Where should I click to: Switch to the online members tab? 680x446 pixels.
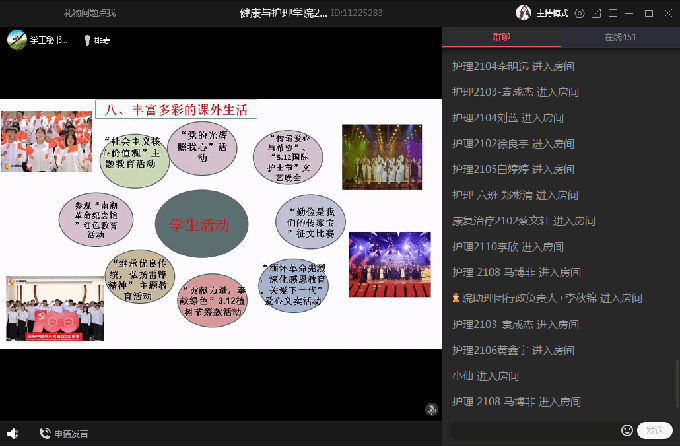(619, 38)
